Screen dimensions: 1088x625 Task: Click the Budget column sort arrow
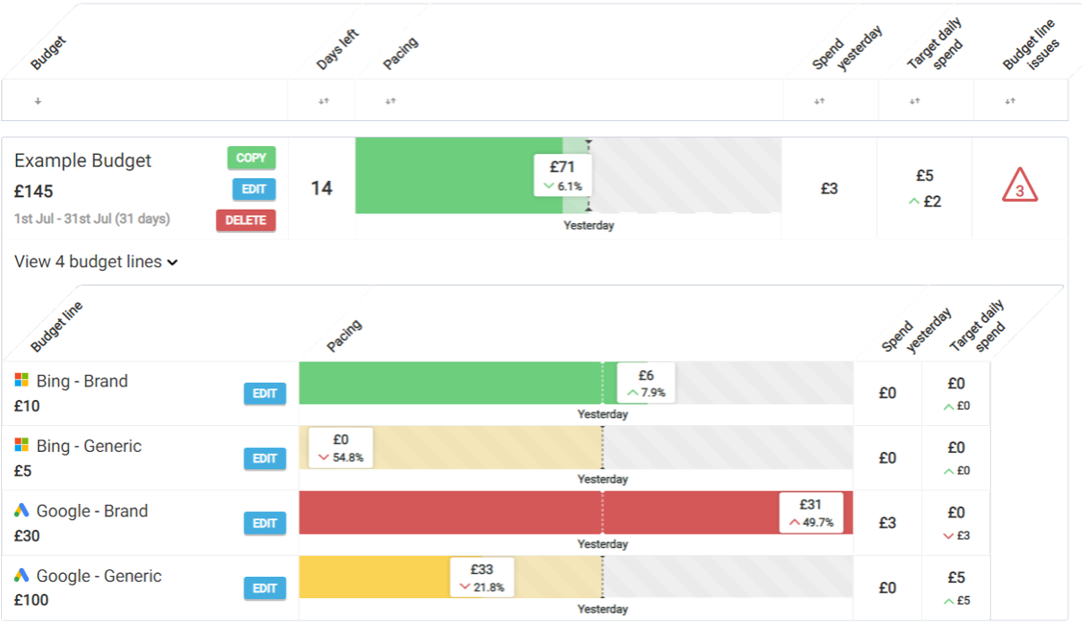[38, 101]
